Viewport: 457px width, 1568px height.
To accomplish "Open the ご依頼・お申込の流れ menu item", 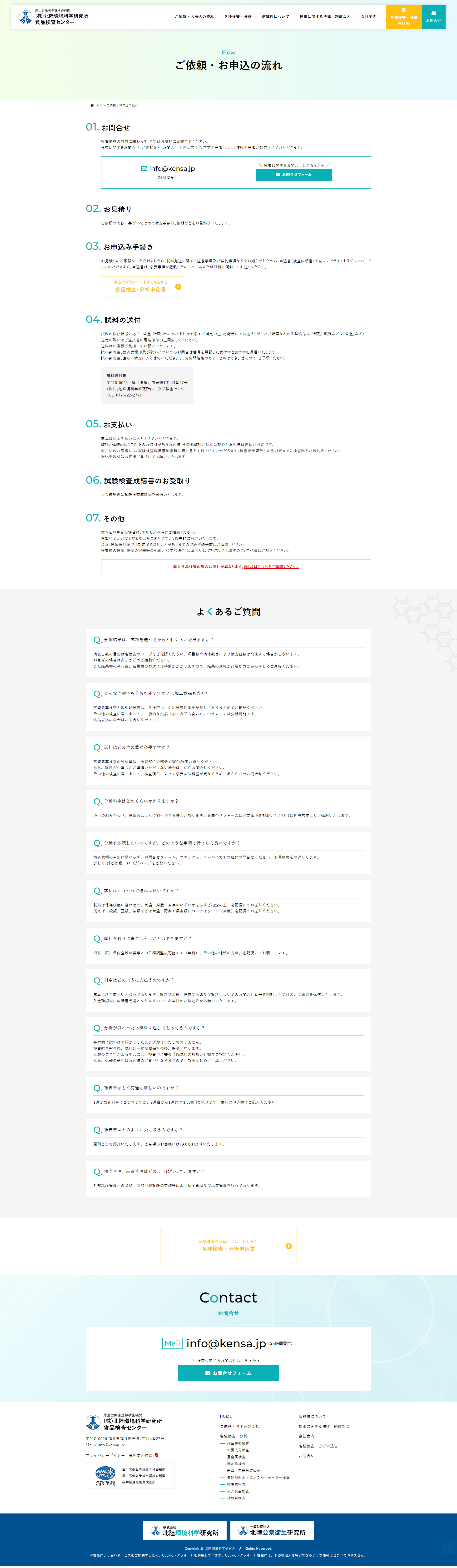I will click(194, 17).
